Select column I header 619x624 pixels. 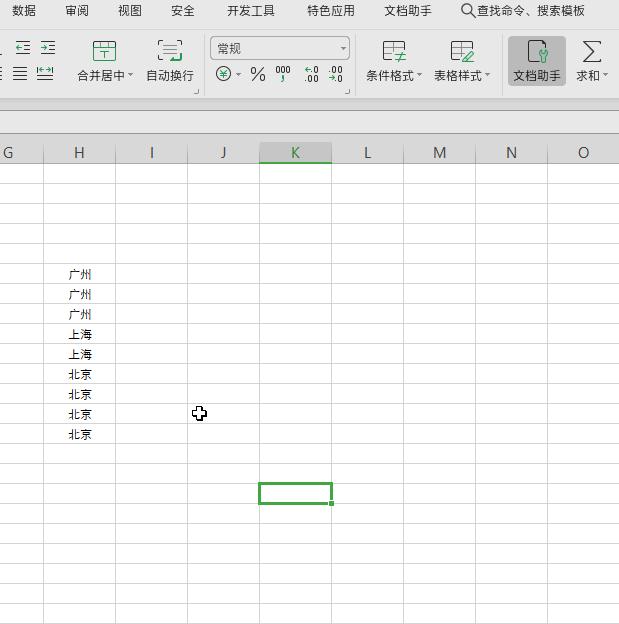(151, 152)
